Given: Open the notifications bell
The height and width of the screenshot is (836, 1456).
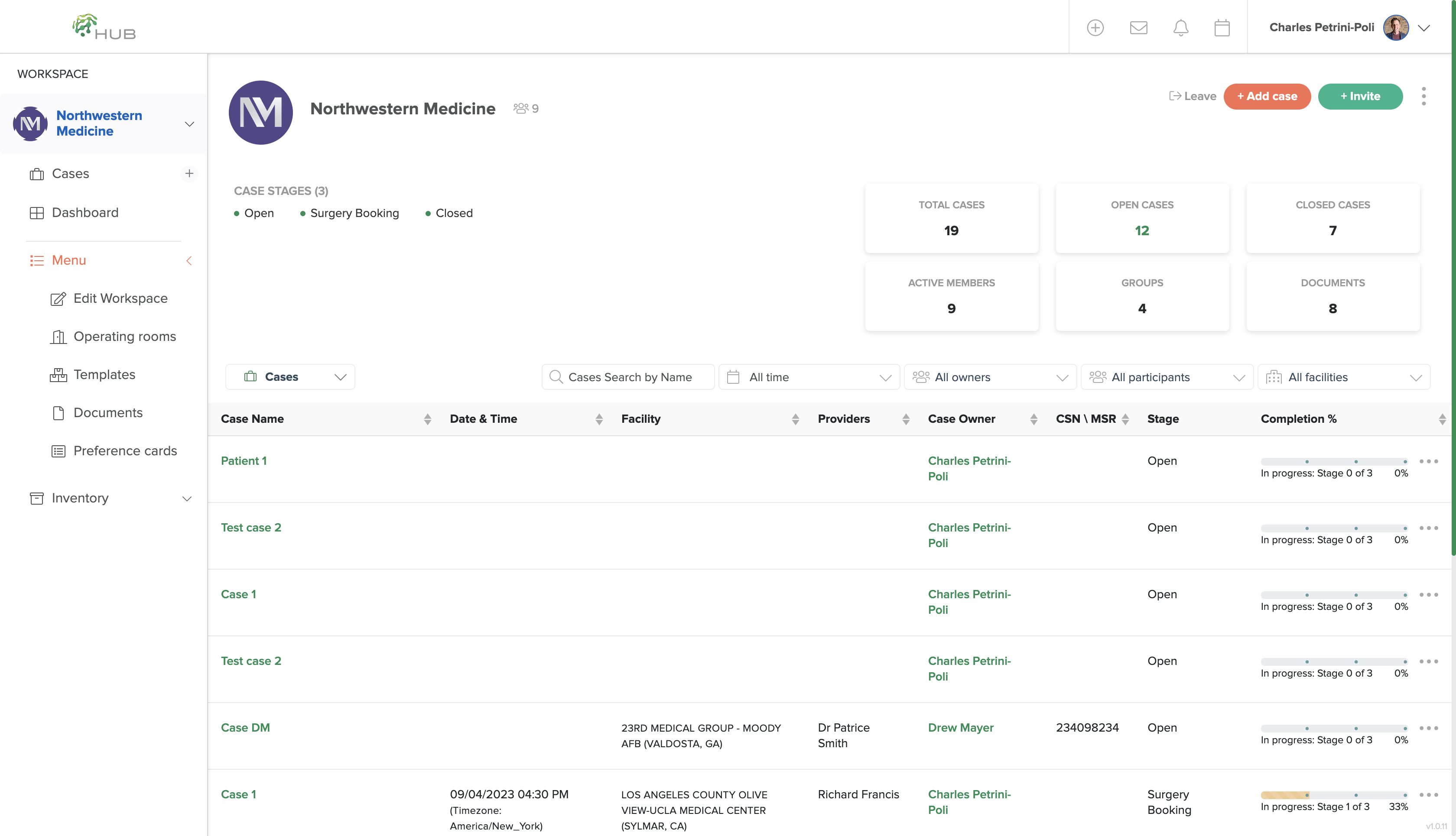Looking at the screenshot, I should pyautogui.click(x=1181, y=28).
